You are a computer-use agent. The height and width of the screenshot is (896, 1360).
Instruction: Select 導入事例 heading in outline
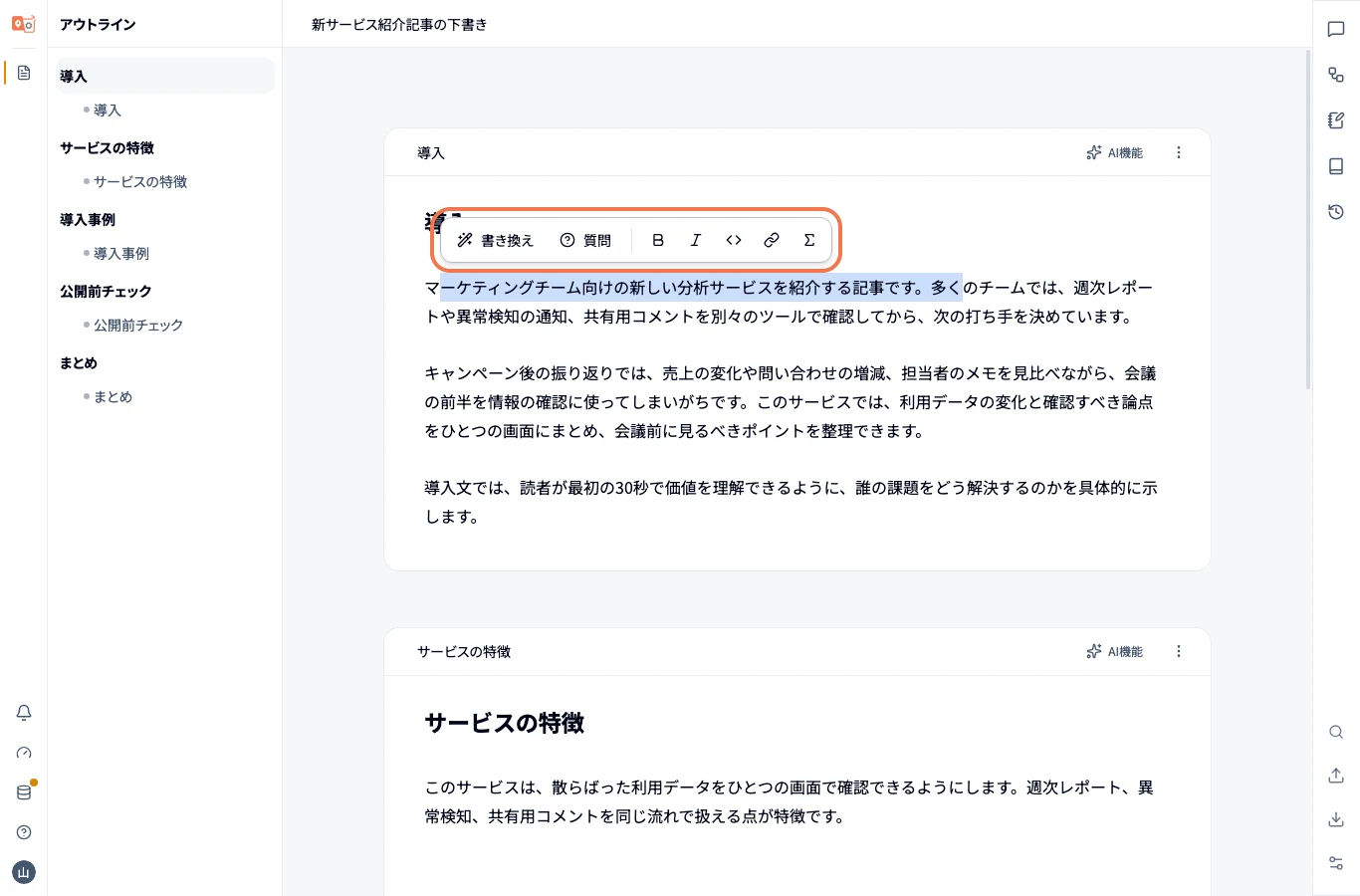point(88,219)
